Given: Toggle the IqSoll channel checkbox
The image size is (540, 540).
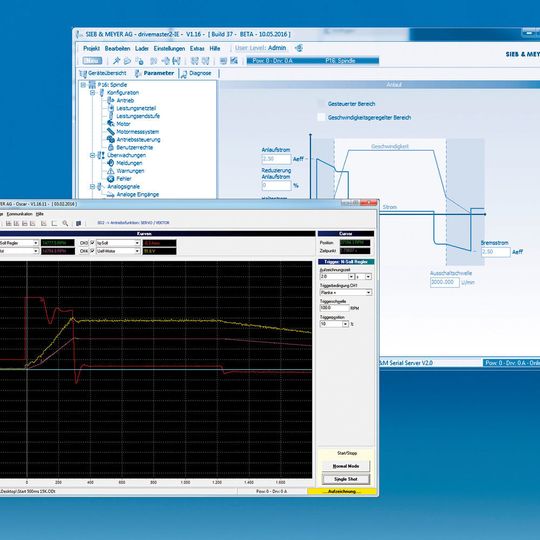Looking at the screenshot, I should tap(92, 243).
